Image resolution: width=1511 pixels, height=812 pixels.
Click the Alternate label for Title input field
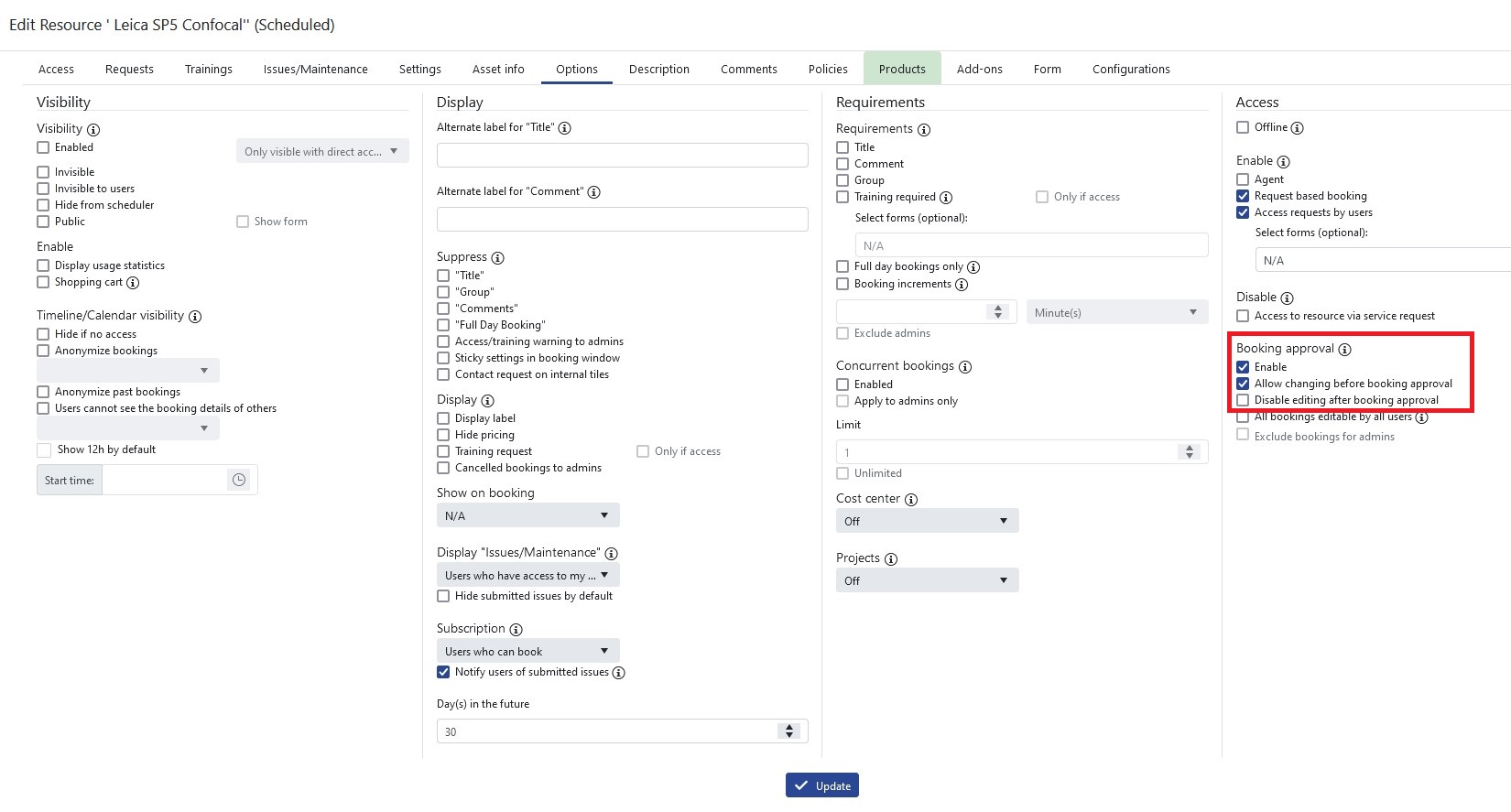pos(622,155)
